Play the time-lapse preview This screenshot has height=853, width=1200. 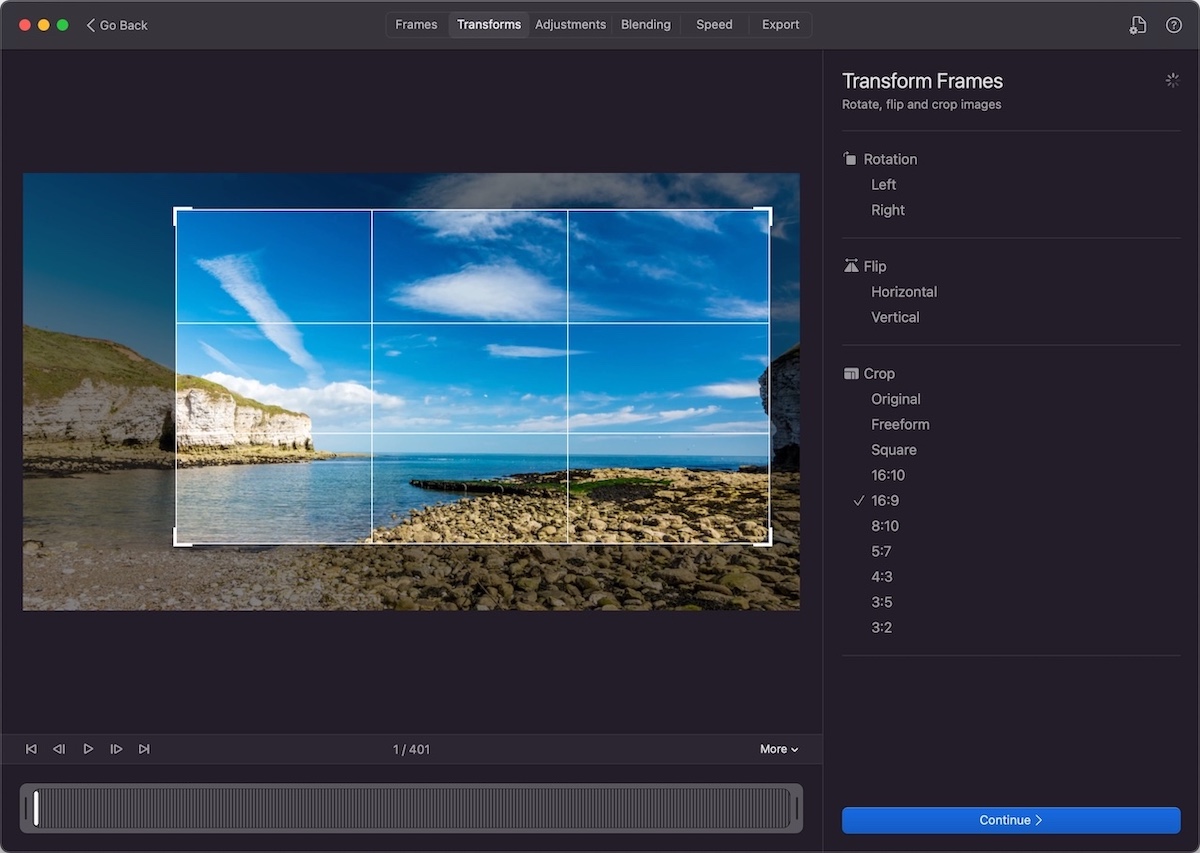click(88, 749)
